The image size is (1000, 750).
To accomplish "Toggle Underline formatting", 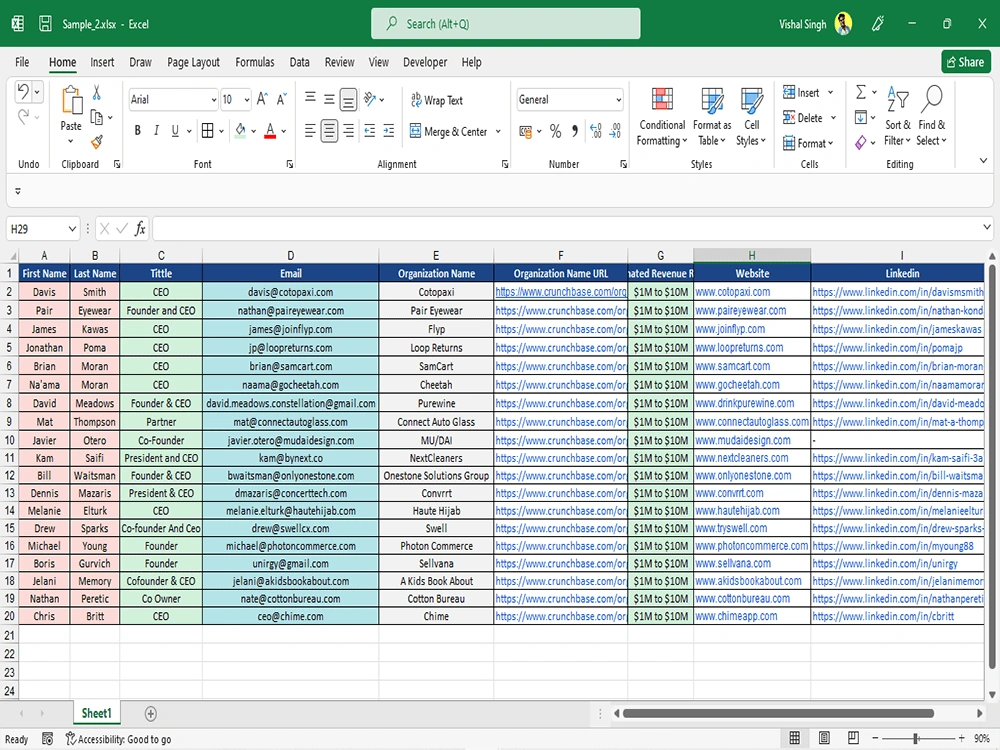I will pyautogui.click(x=175, y=131).
